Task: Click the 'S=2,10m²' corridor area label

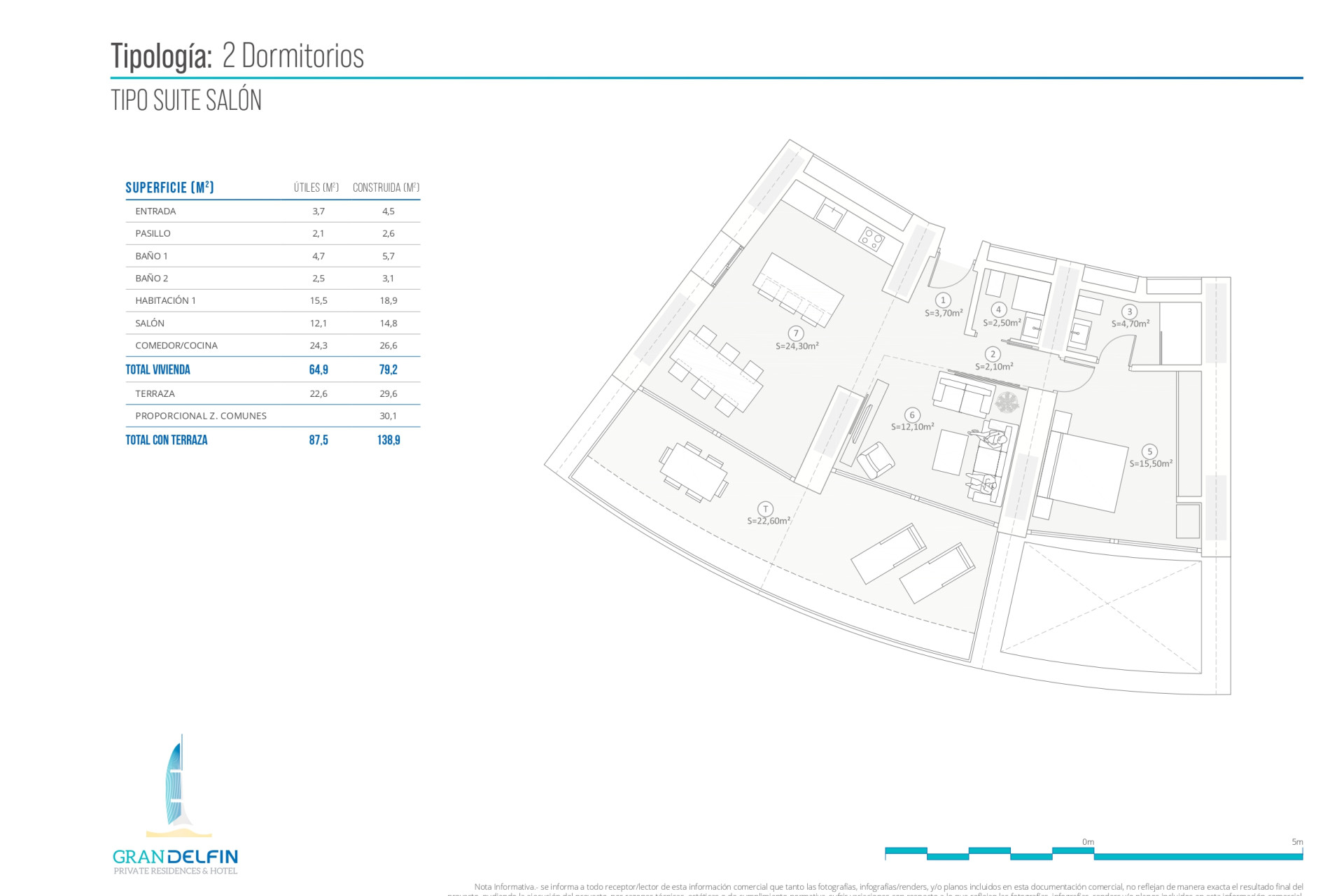Action: (x=994, y=366)
